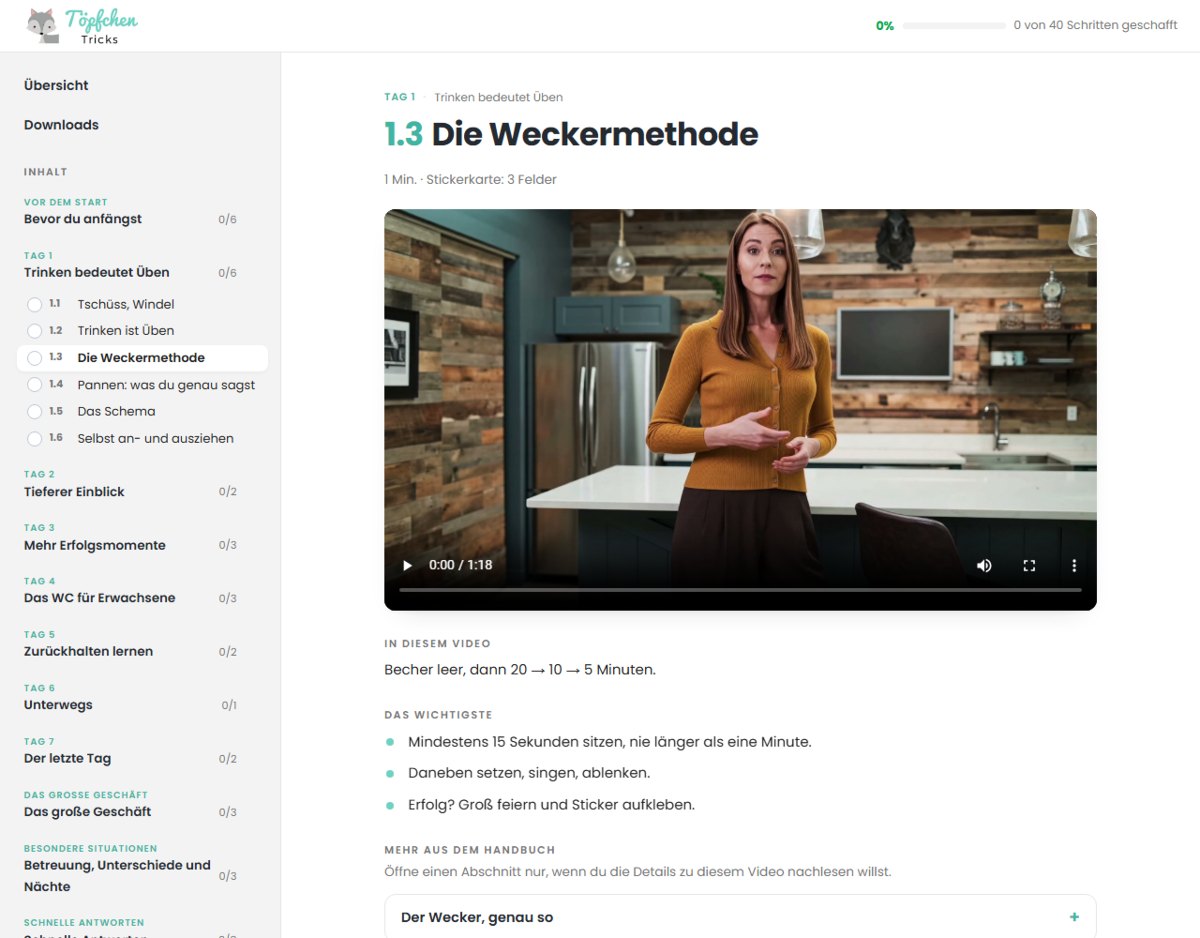Play the Weckermethode video

coord(407,565)
